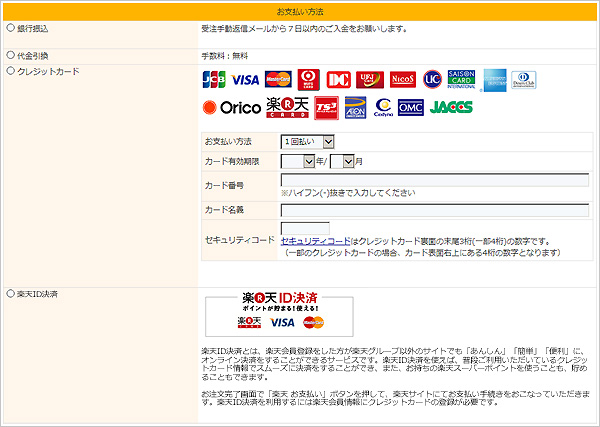Click the 手数料：無料 text
Screen dimensions: 600x427
click(x=225, y=56)
